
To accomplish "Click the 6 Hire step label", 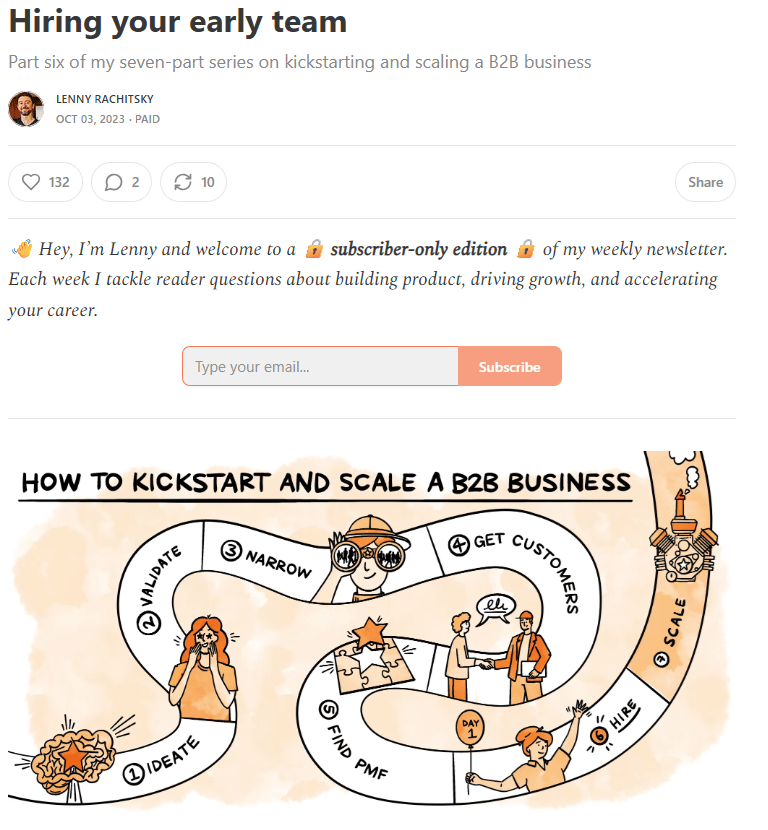I will 614,723.
